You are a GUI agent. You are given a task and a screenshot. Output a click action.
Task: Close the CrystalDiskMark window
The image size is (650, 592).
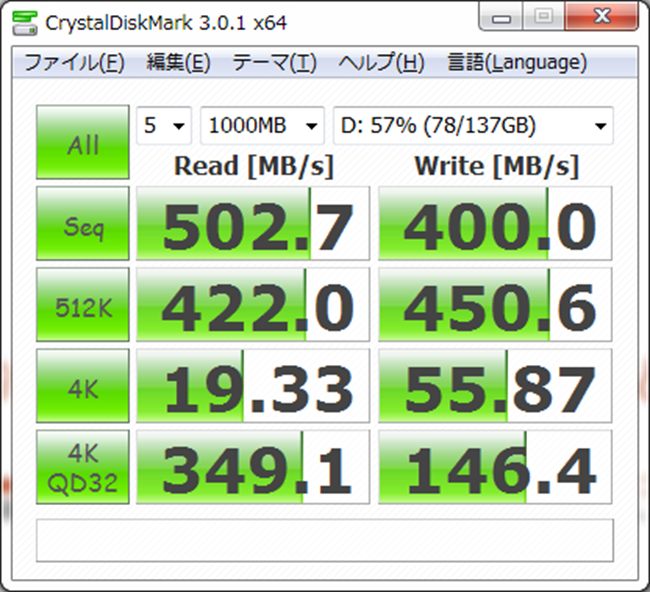point(601,17)
